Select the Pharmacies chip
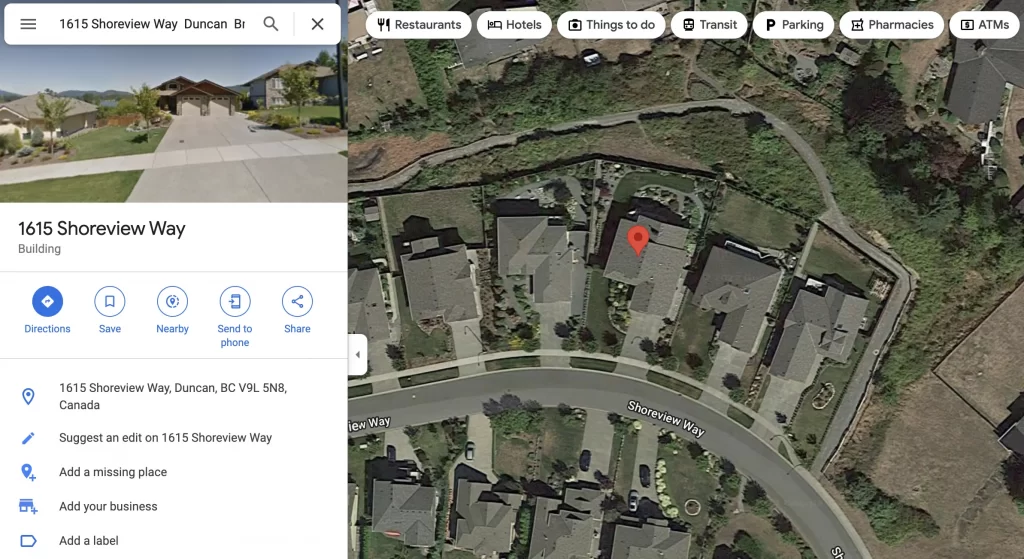Image resolution: width=1024 pixels, height=559 pixels. 891,25
